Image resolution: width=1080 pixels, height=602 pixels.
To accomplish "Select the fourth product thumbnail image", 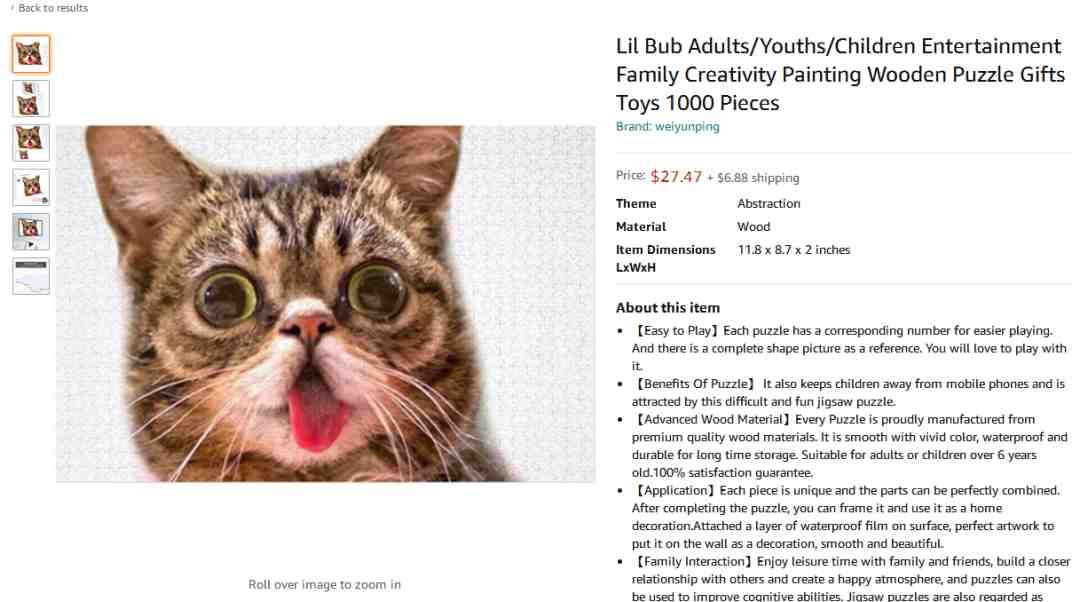I will coord(31,187).
